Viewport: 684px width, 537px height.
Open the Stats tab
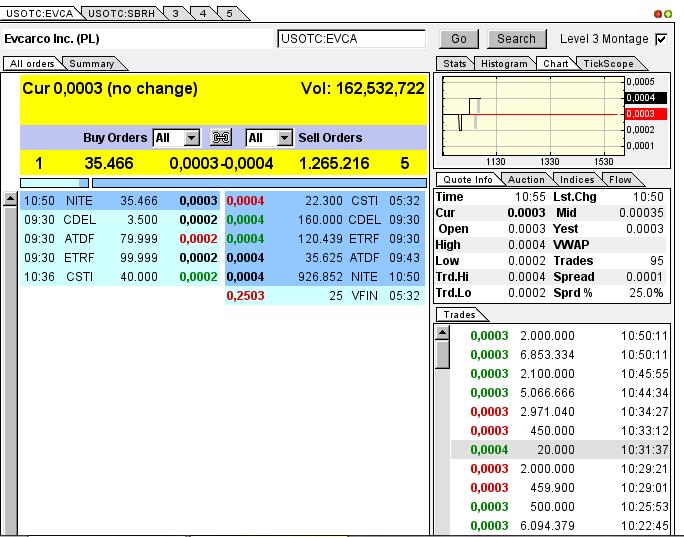pos(455,64)
